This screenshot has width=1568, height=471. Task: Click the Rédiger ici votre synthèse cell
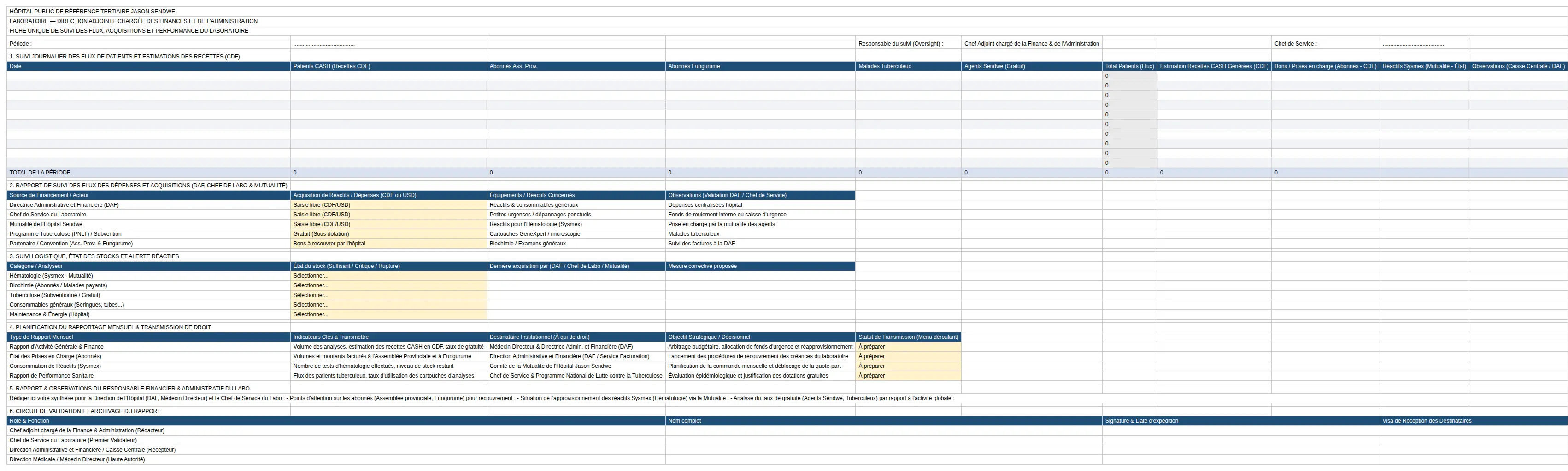tap(787, 399)
